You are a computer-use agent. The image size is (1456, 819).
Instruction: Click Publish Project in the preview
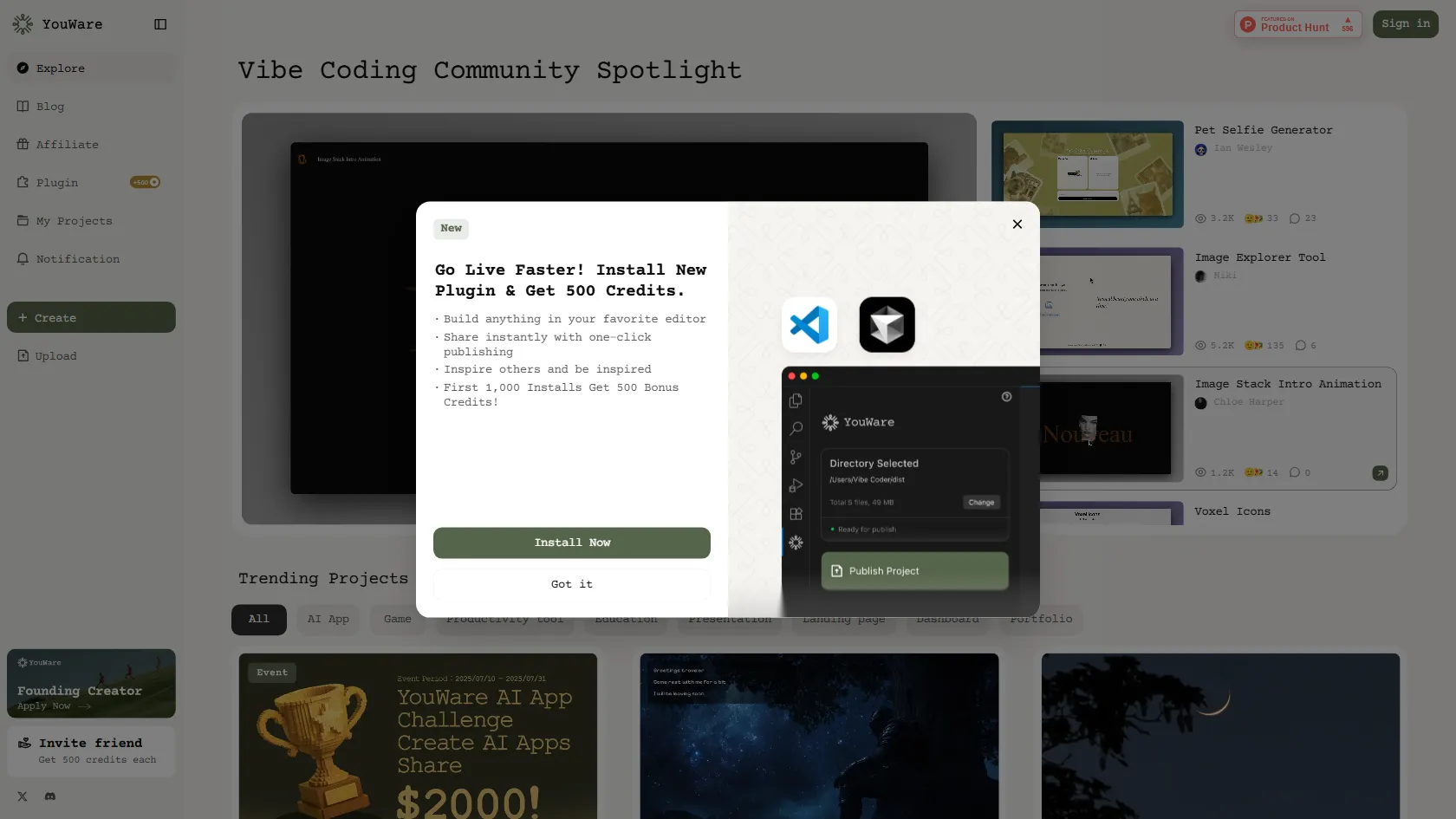pos(914,571)
